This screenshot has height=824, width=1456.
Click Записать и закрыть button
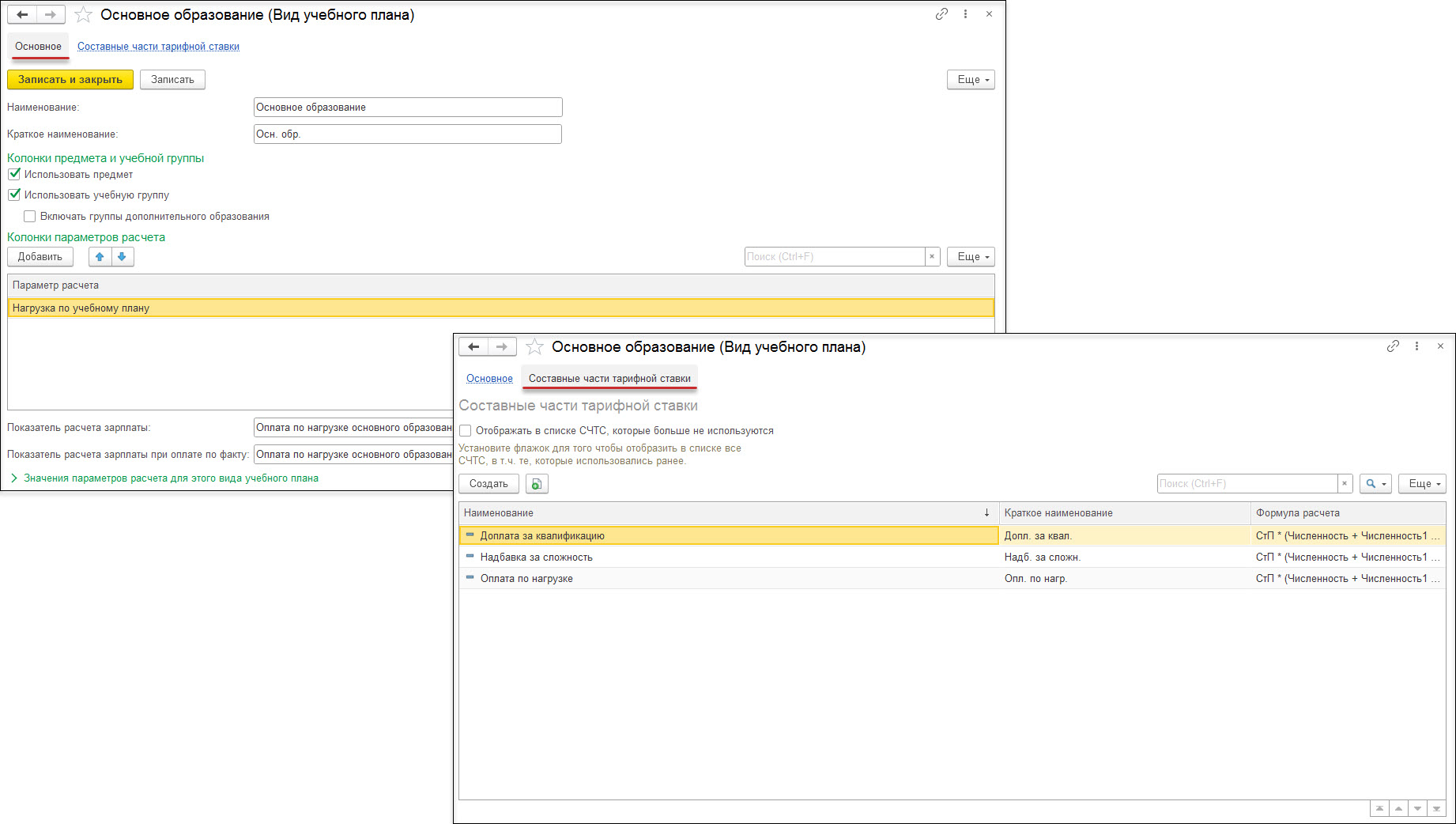pos(70,79)
